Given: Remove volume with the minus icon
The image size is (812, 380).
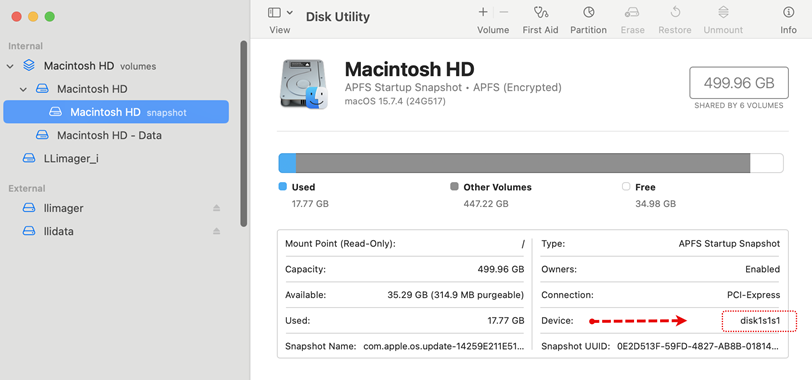Looking at the screenshot, I should pyautogui.click(x=504, y=12).
